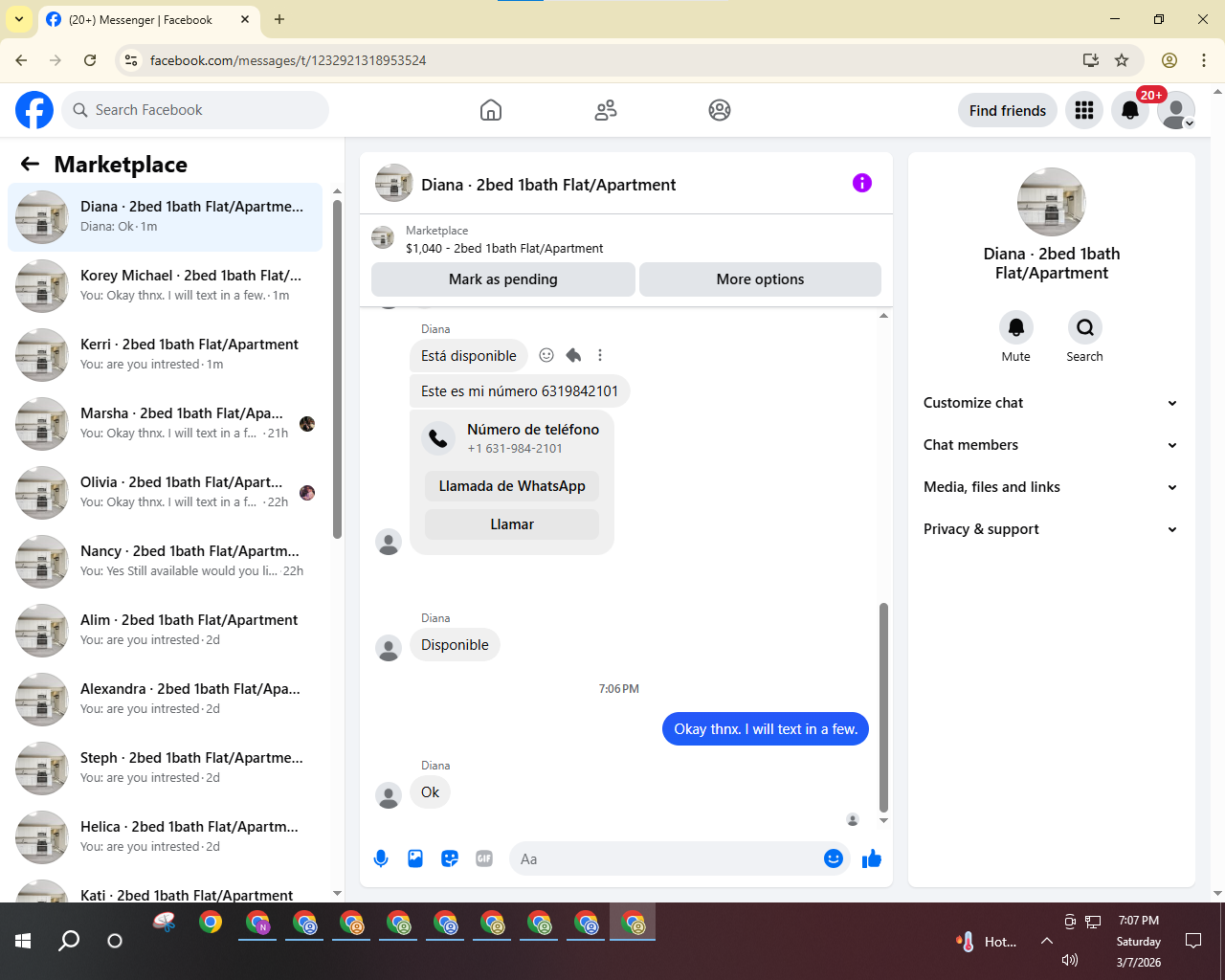Open the Groups icon in top navigation
Screen dimensions: 1225x980
(x=720, y=110)
